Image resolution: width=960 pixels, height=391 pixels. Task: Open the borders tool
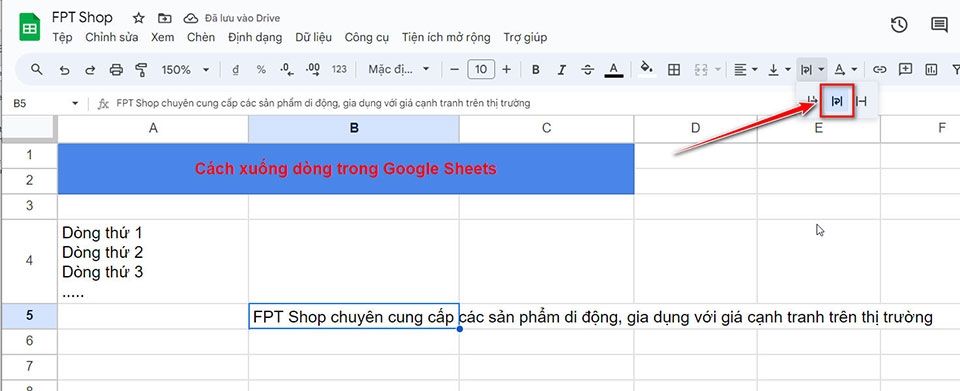(x=674, y=70)
